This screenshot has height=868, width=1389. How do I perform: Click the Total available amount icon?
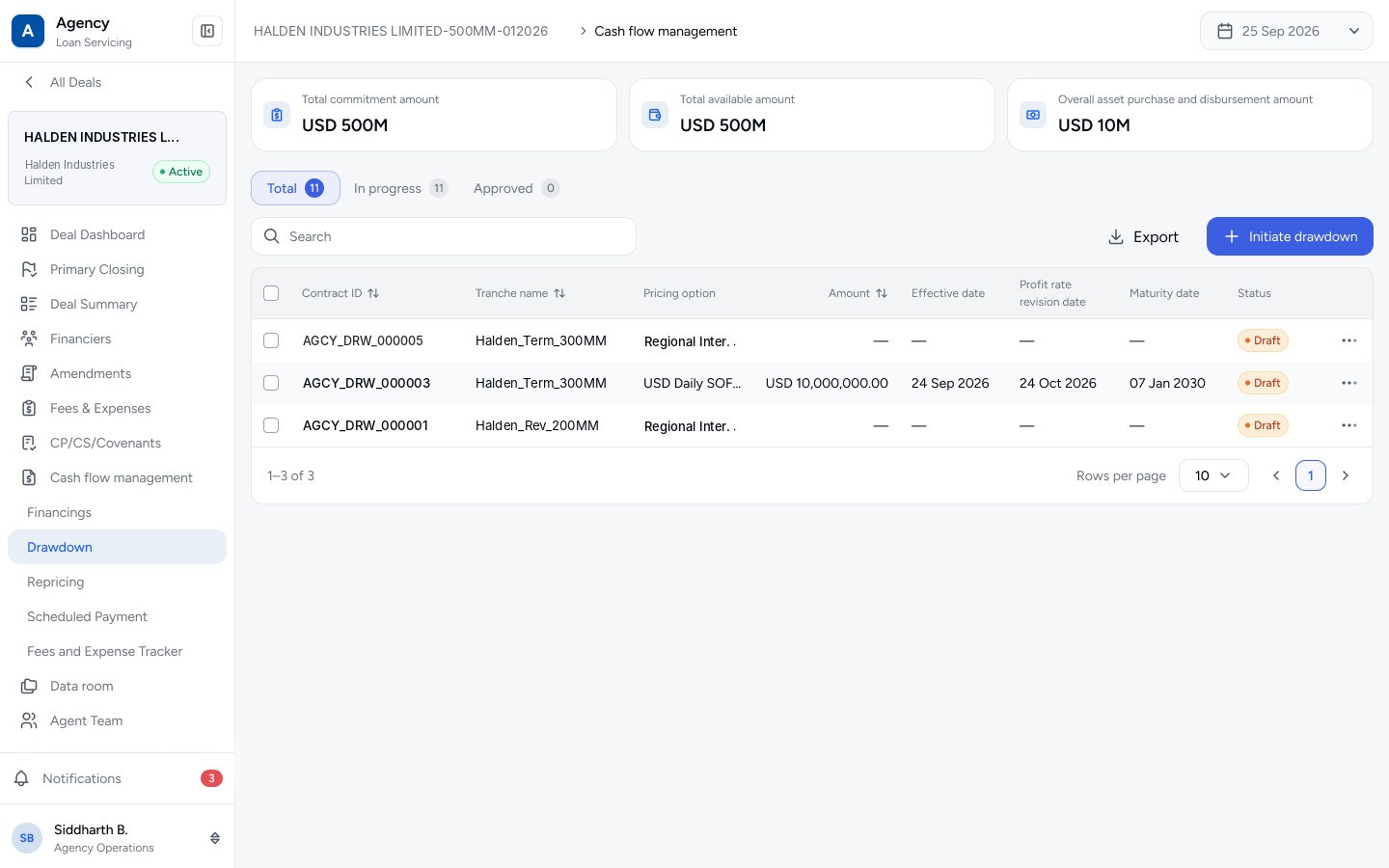tap(655, 115)
